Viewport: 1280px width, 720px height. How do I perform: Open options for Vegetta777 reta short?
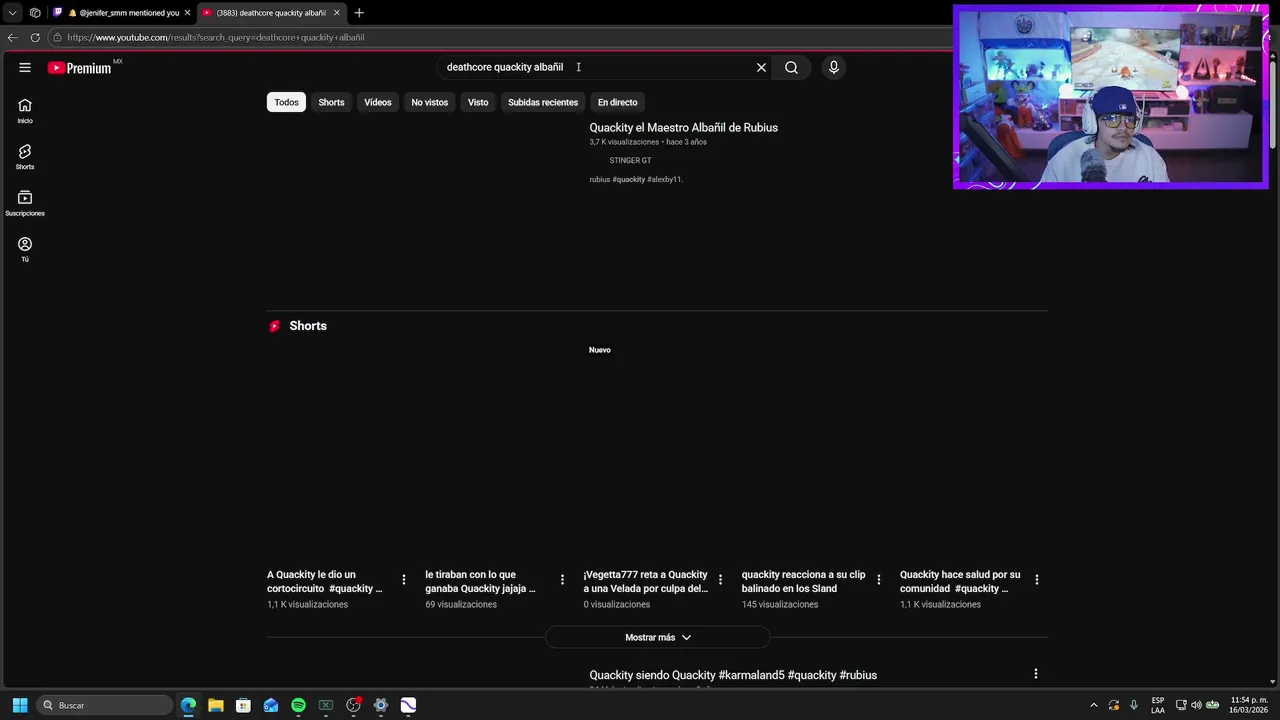[720, 579]
